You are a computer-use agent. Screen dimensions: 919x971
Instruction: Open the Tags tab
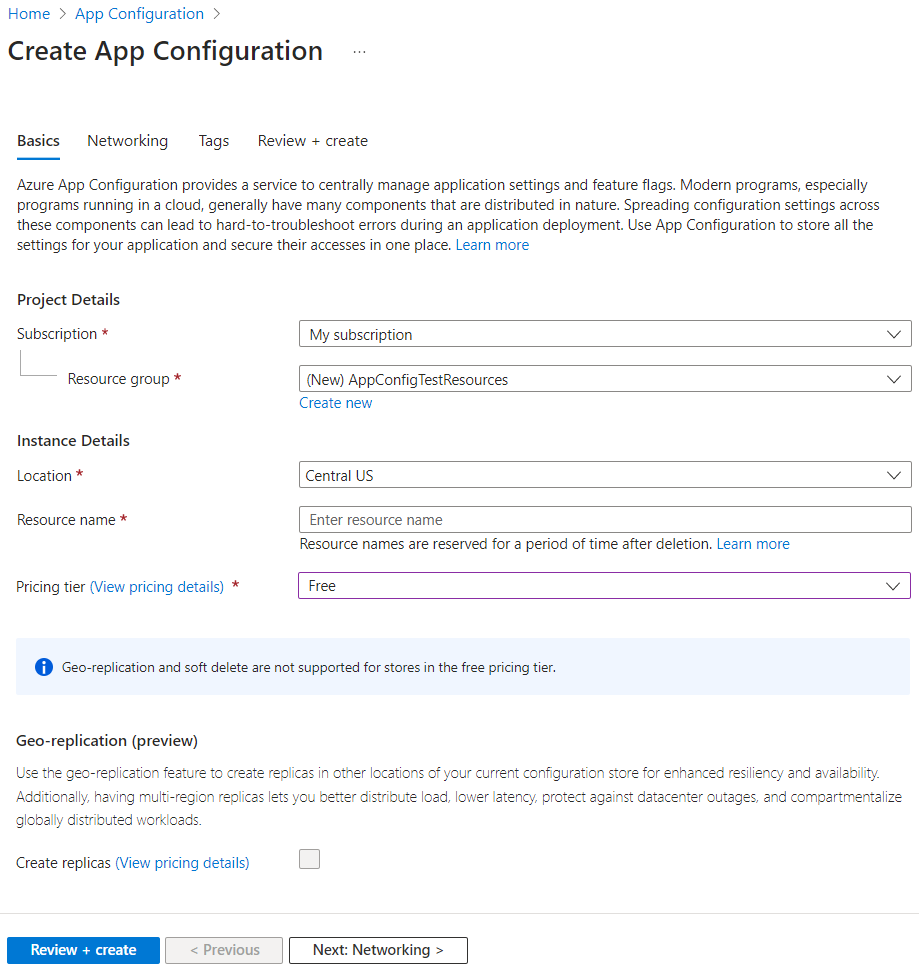(213, 141)
